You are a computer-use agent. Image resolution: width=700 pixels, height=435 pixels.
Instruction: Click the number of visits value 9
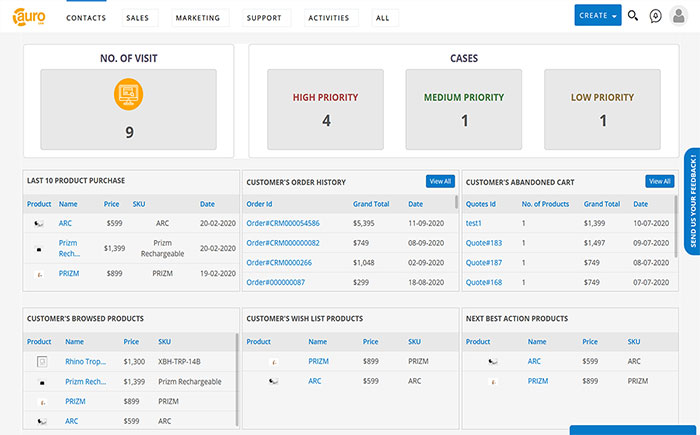coord(129,132)
